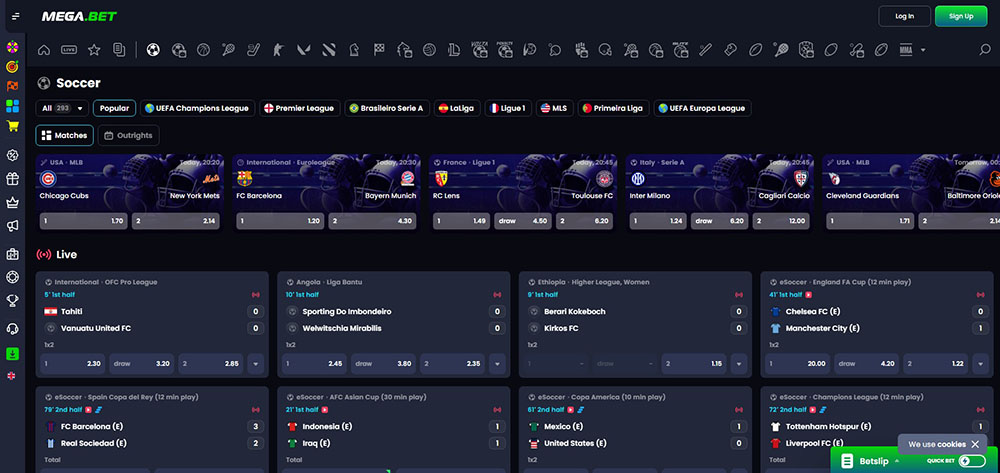Expand the Betslip panel
This screenshot has height=473, width=1000.
click(x=871, y=461)
